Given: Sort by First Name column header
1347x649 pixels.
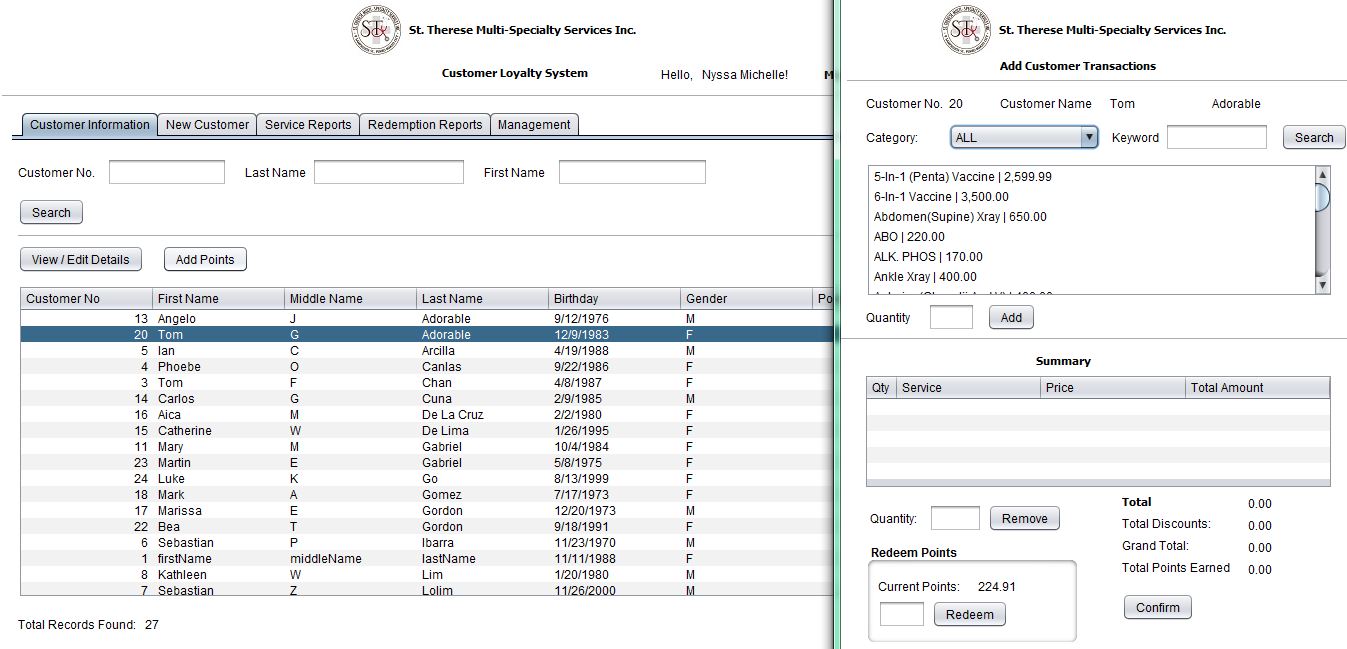Looking at the screenshot, I should click(218, 298).
